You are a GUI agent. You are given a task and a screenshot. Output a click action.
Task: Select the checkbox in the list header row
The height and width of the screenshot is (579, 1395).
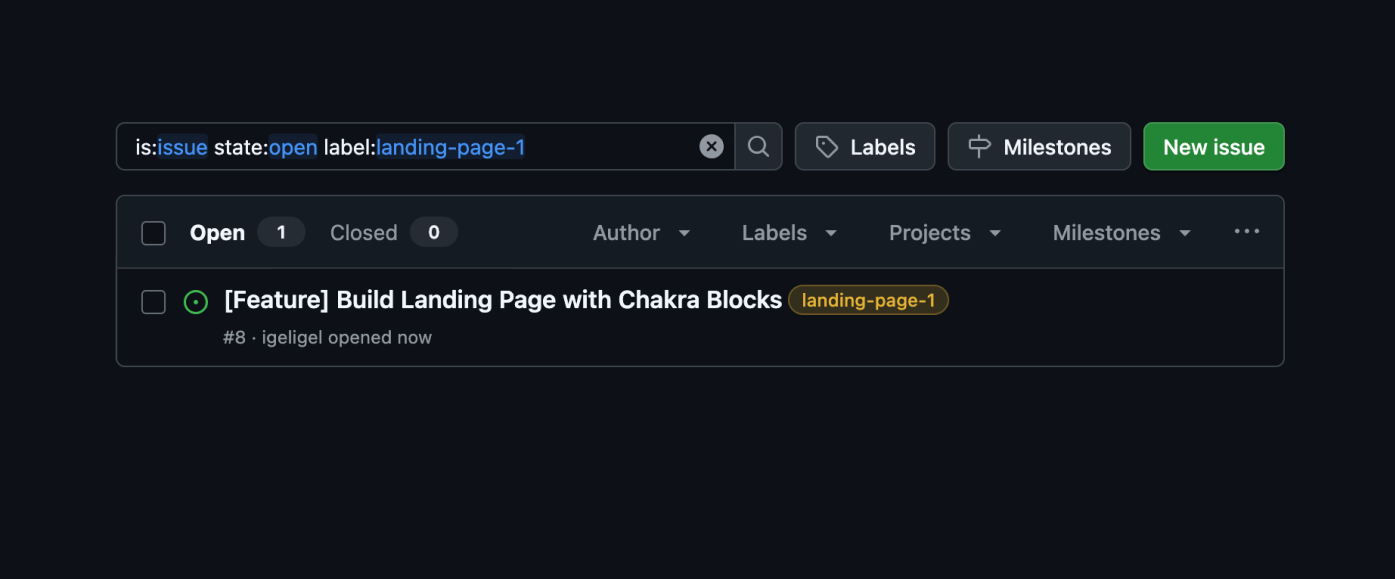[x=153, y=232]
